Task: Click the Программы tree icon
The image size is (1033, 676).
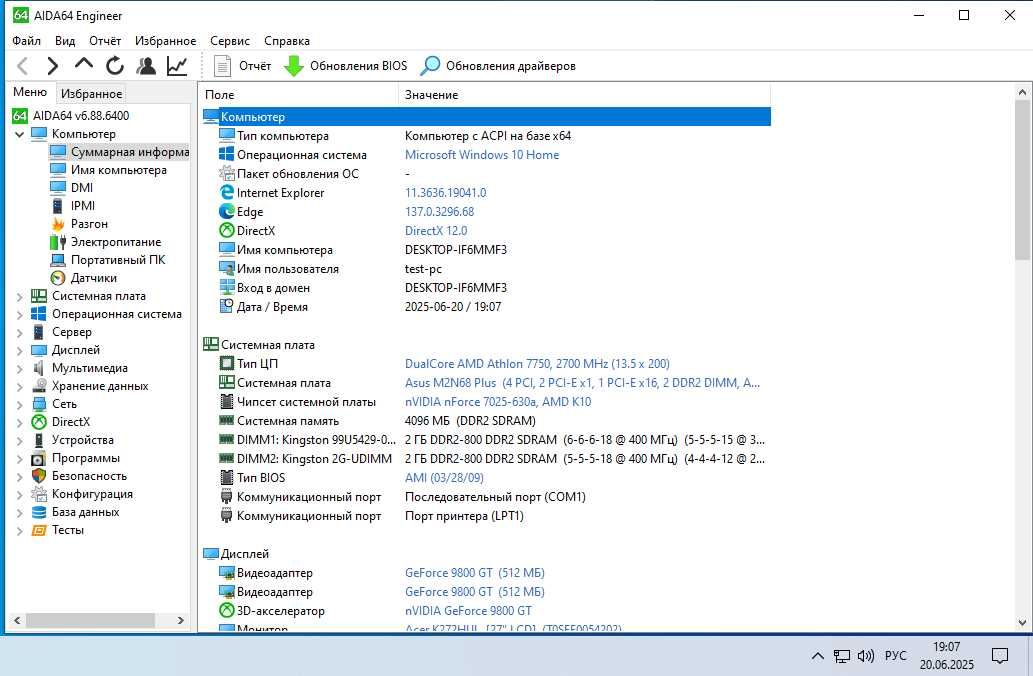Action: click(x=39, y=458)
